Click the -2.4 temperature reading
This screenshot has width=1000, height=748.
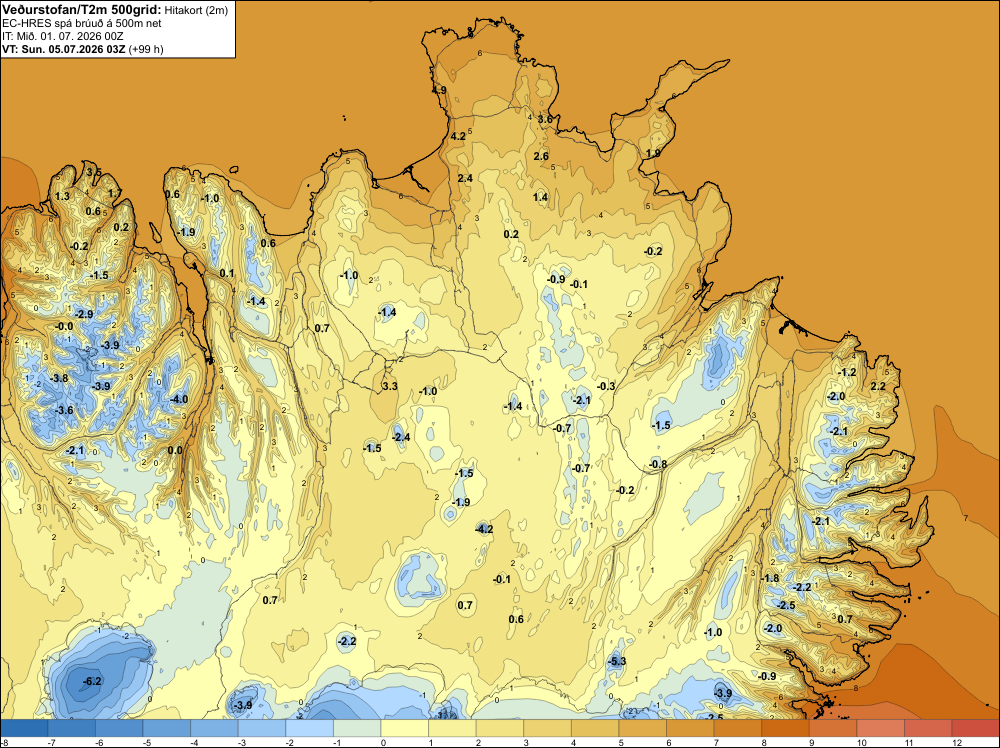click(401, 437)
